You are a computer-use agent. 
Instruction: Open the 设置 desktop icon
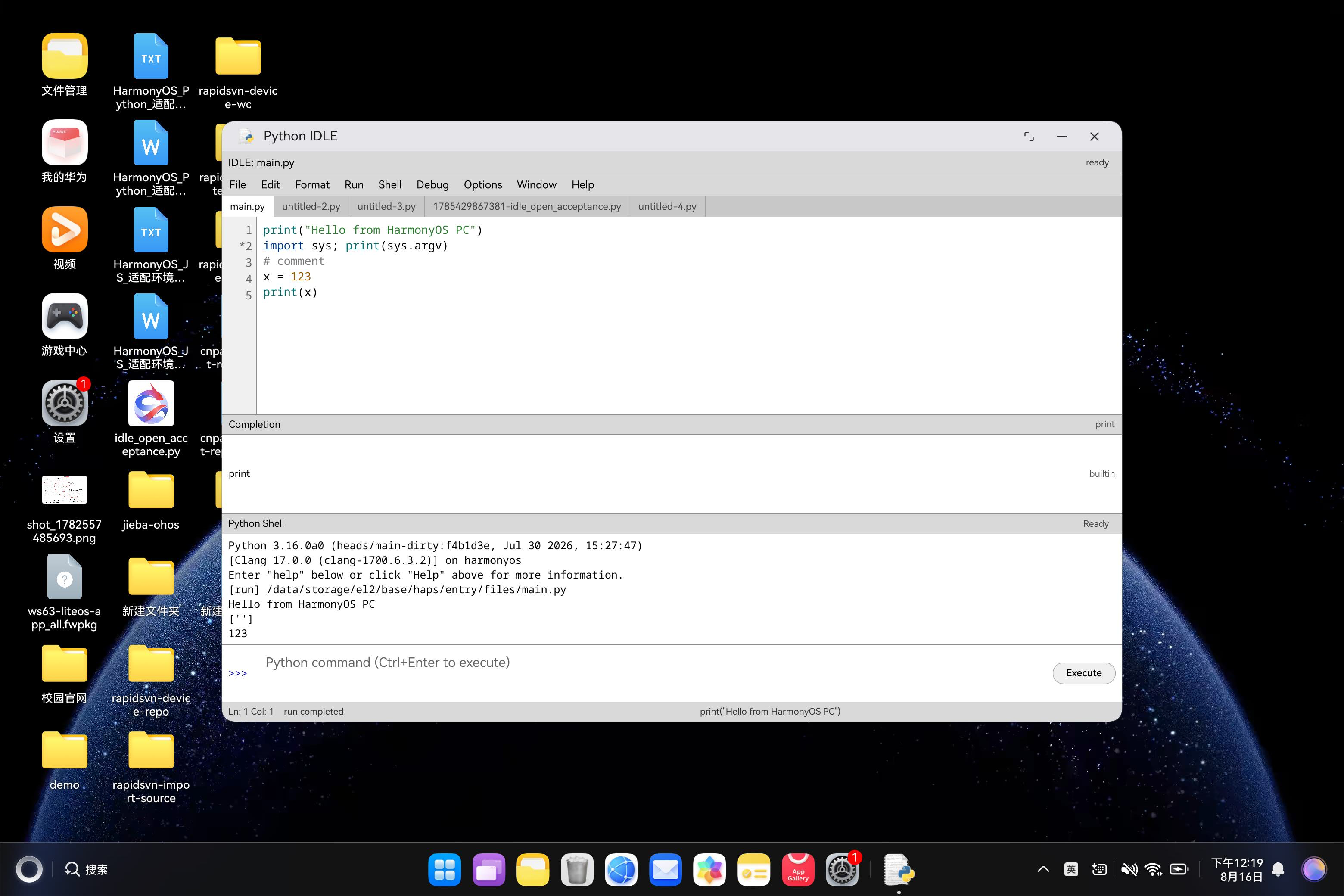65,403
